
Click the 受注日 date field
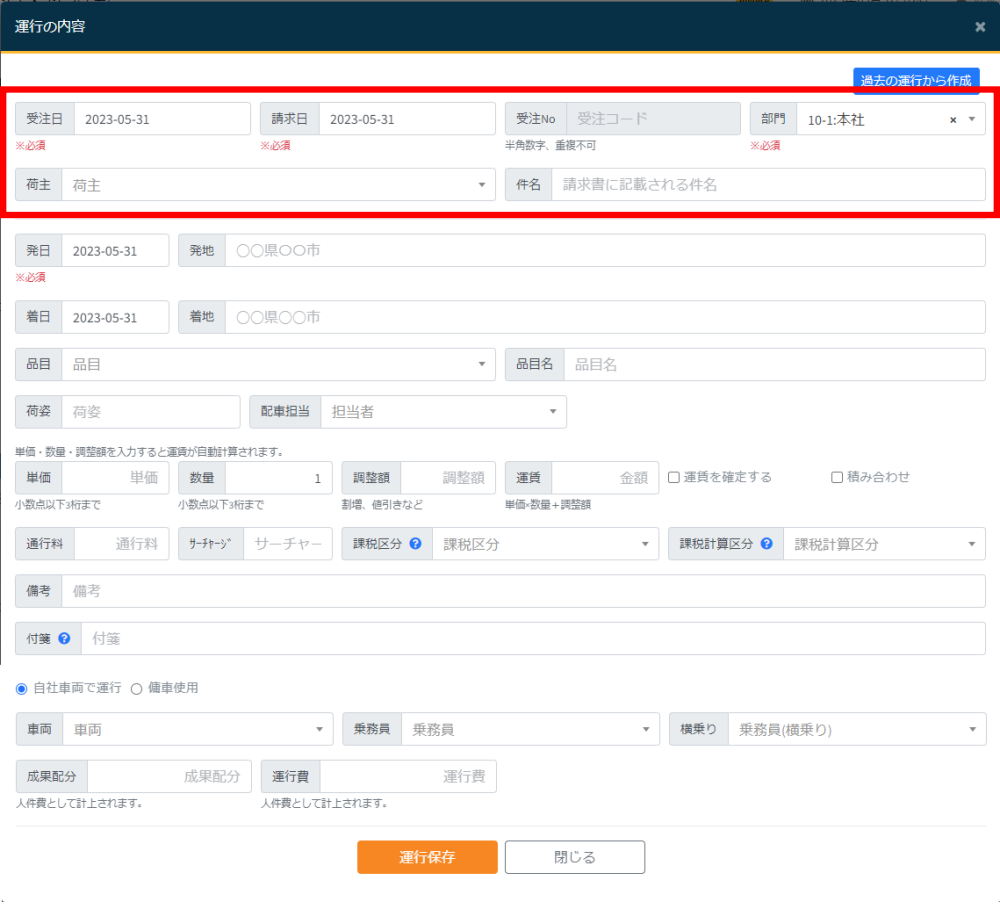tap(162, 119)
